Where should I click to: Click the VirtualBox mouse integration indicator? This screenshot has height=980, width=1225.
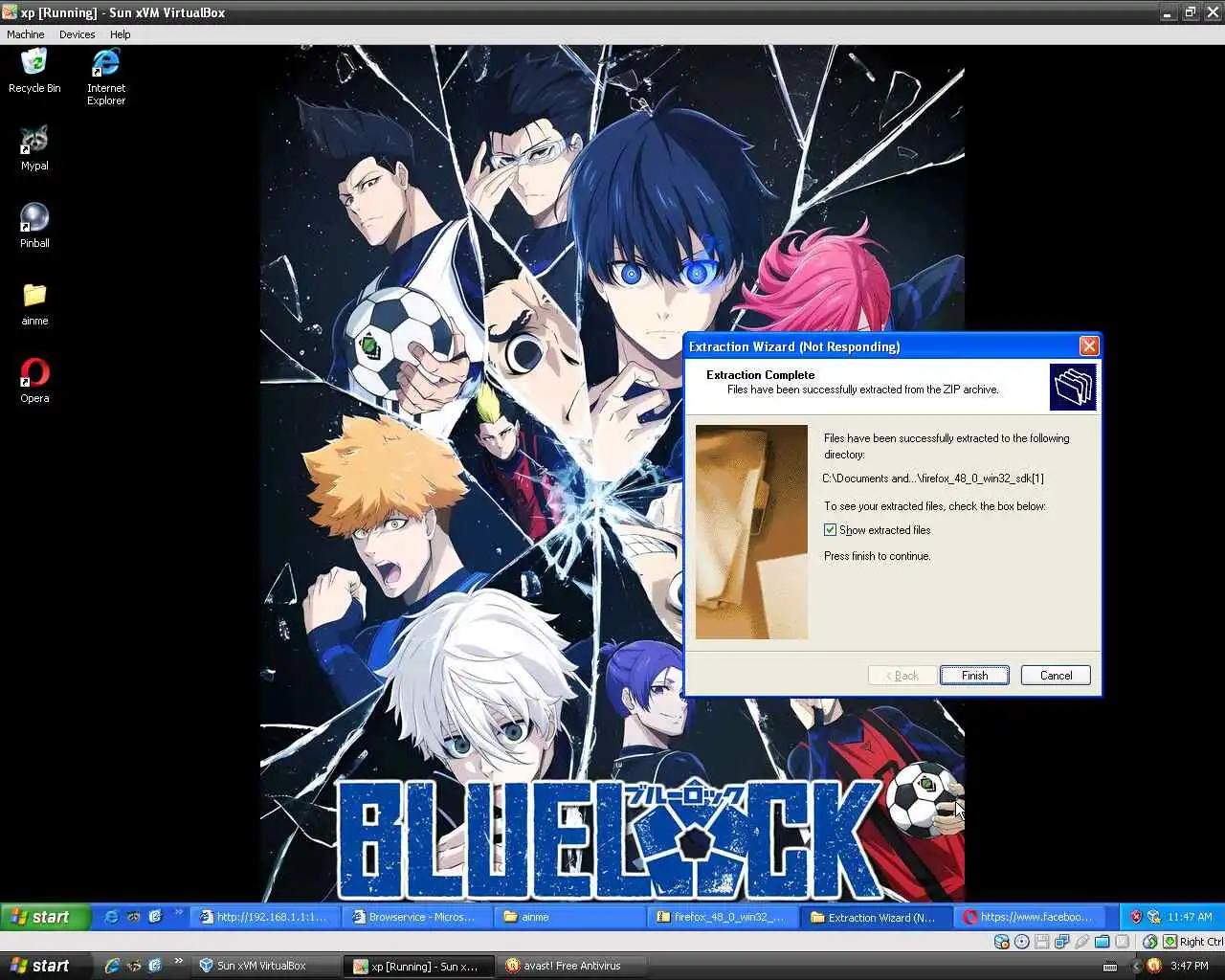click(x=1150, y=942)
